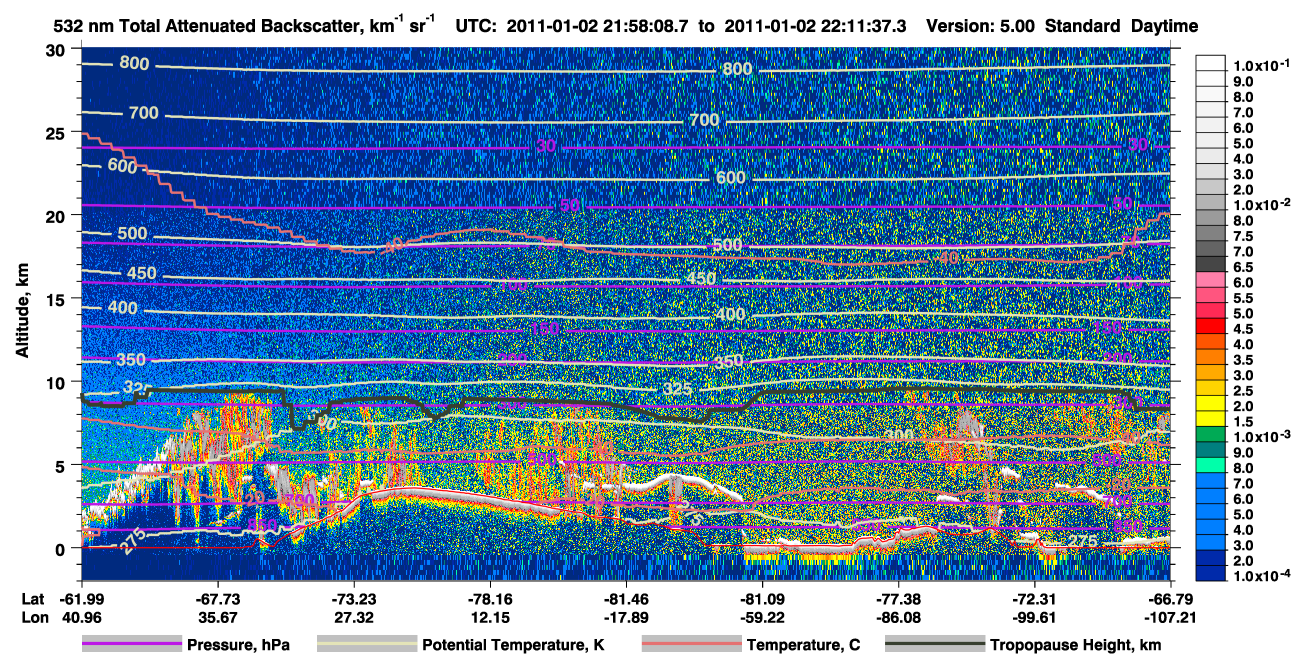The image size is (1300, 667).
Task: Click longitude value 12.15
Action: pyautogui.click(x=489, y=618)
